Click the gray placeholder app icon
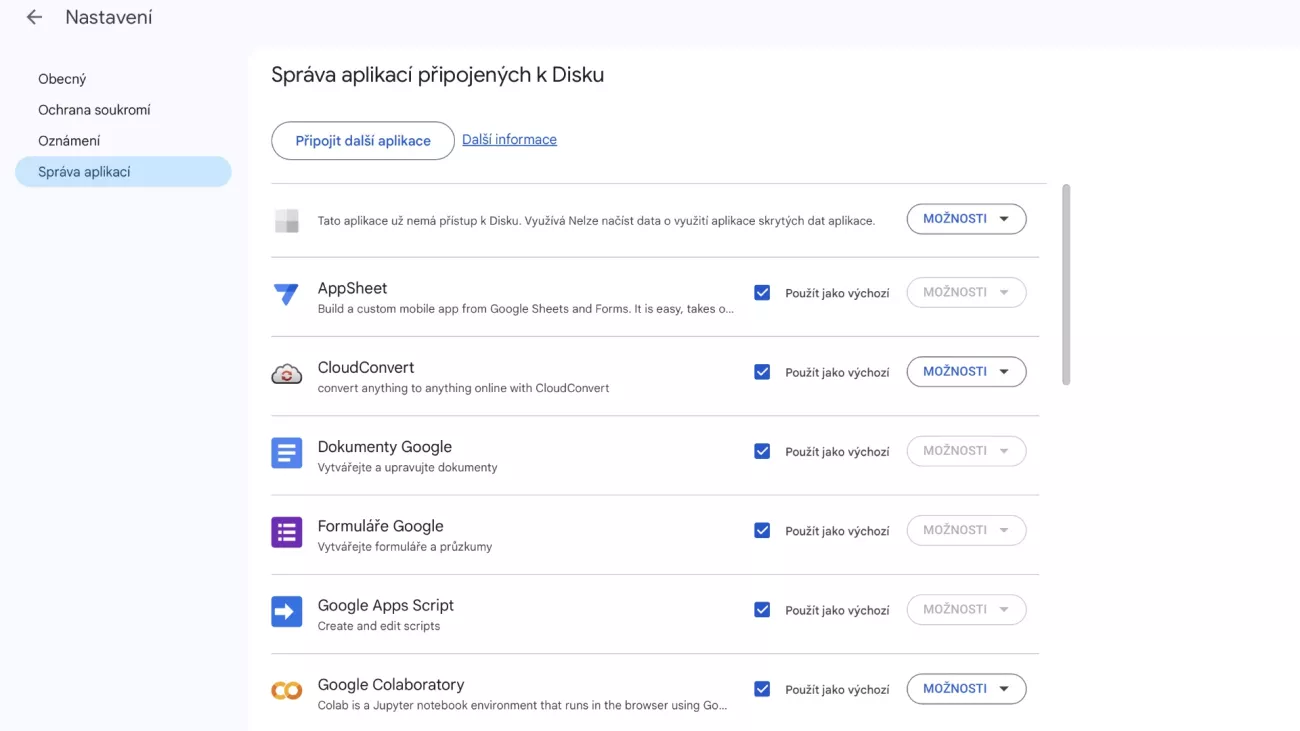Image resolution: width=1300 pixels, height=731 pixels. coord(286,221)
